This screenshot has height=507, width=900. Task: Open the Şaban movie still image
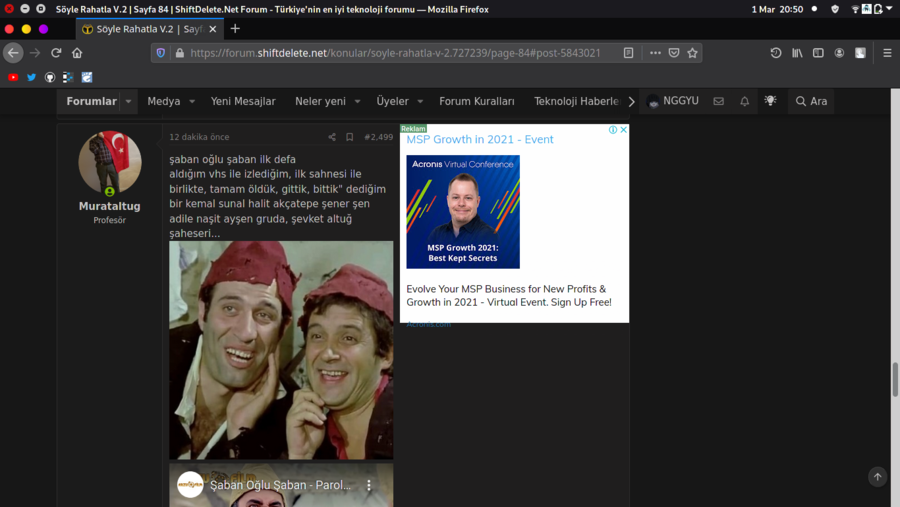click(281, 350)
